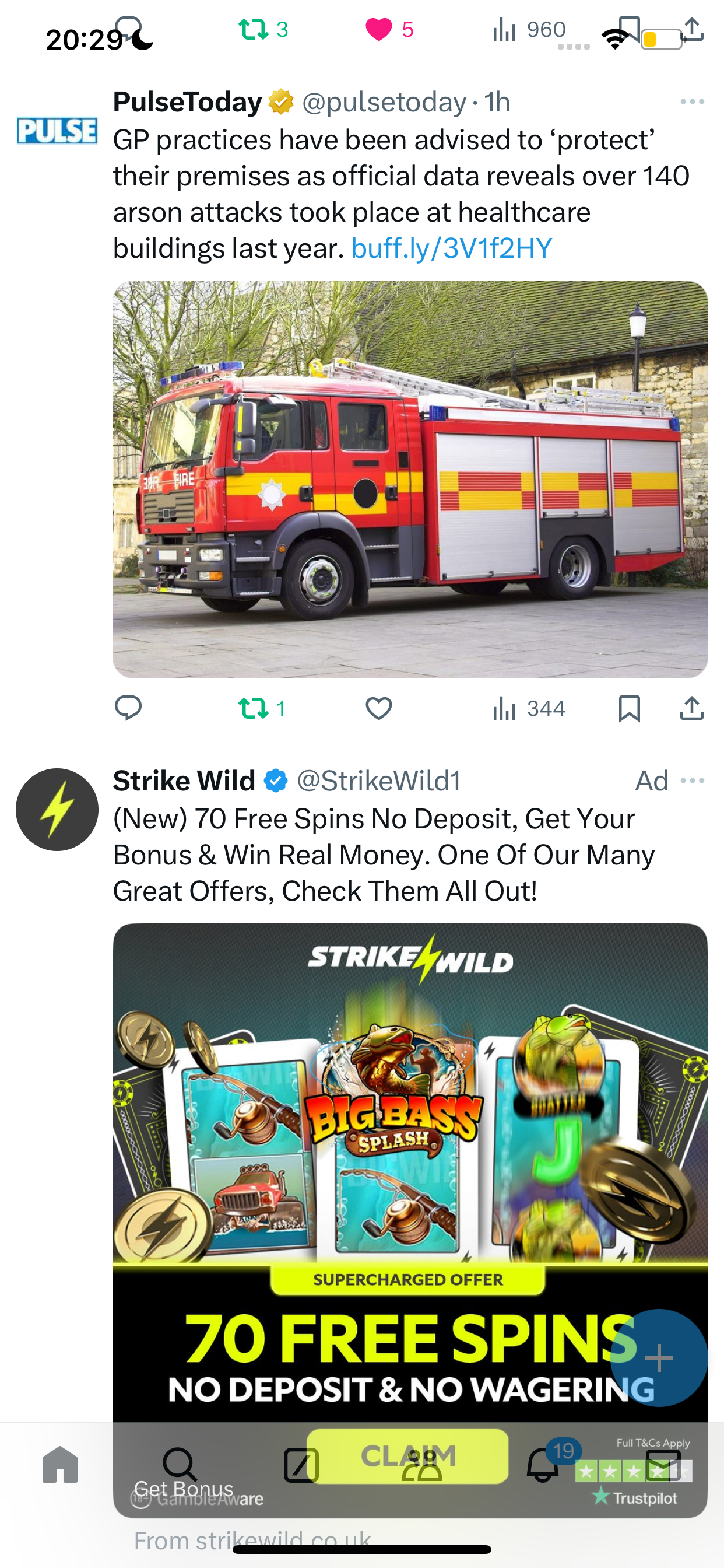View analytics showing 344 views
This screenshot has width=724, height=1568.
tap(529, 709)
